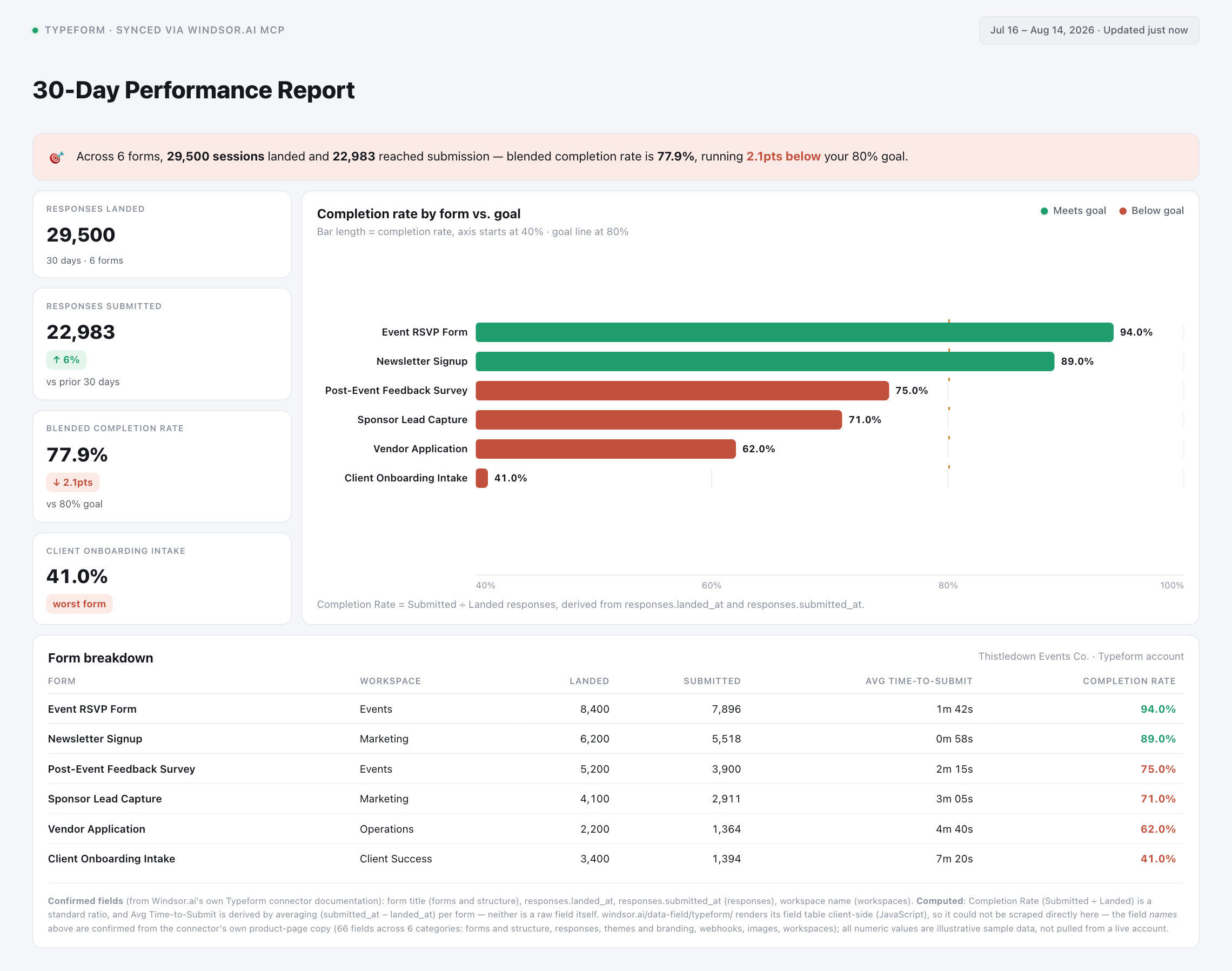Screen dimensions: 1232x971
Task: Click the 2.1pts below text in banner
Action: [783, 156]
